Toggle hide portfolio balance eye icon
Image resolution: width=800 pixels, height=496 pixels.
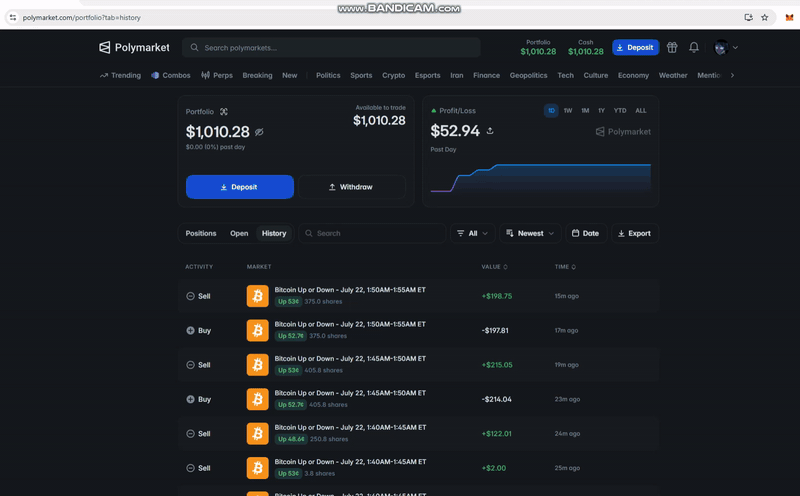[x=259, y=132]
